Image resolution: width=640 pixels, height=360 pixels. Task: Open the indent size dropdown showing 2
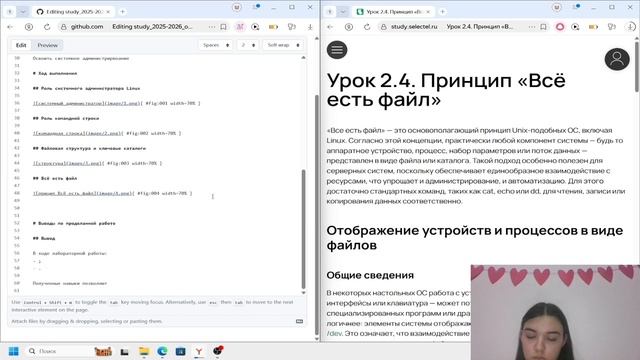tap(247, 45)
